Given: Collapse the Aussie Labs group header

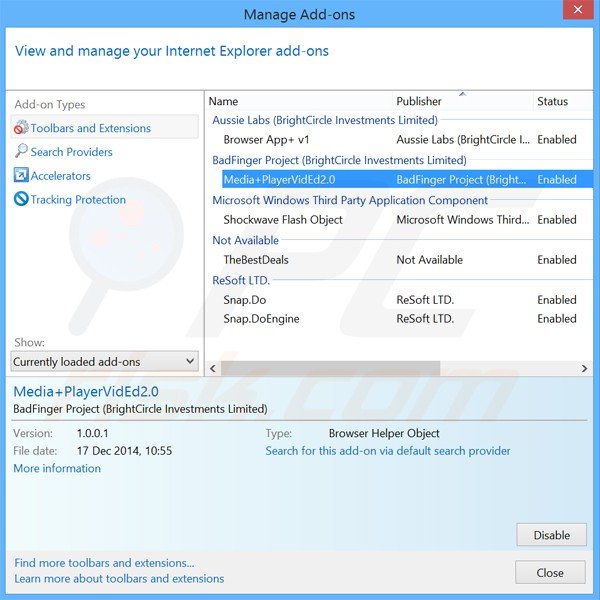Looking at the screenshot, I should [325, 120].
